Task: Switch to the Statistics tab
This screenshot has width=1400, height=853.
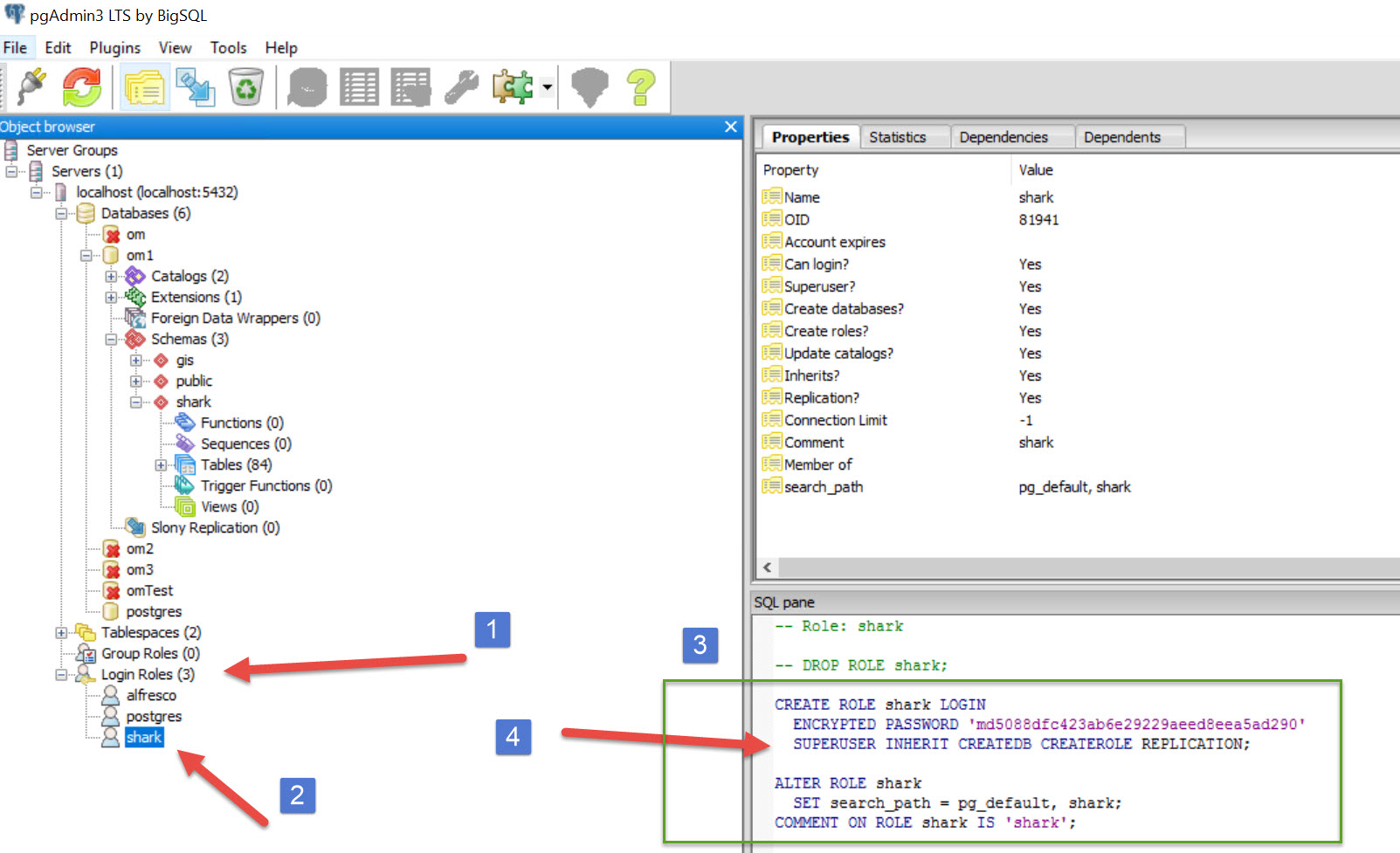Action: [x=897, y=137]
